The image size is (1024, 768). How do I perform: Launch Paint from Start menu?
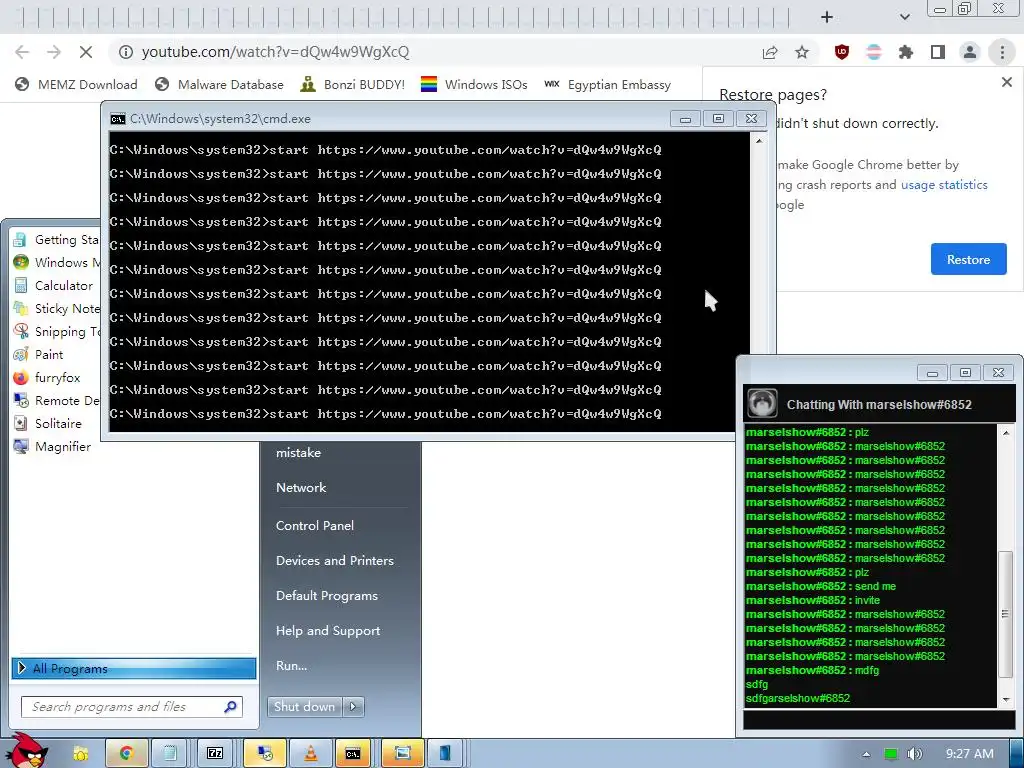point(39,355)
